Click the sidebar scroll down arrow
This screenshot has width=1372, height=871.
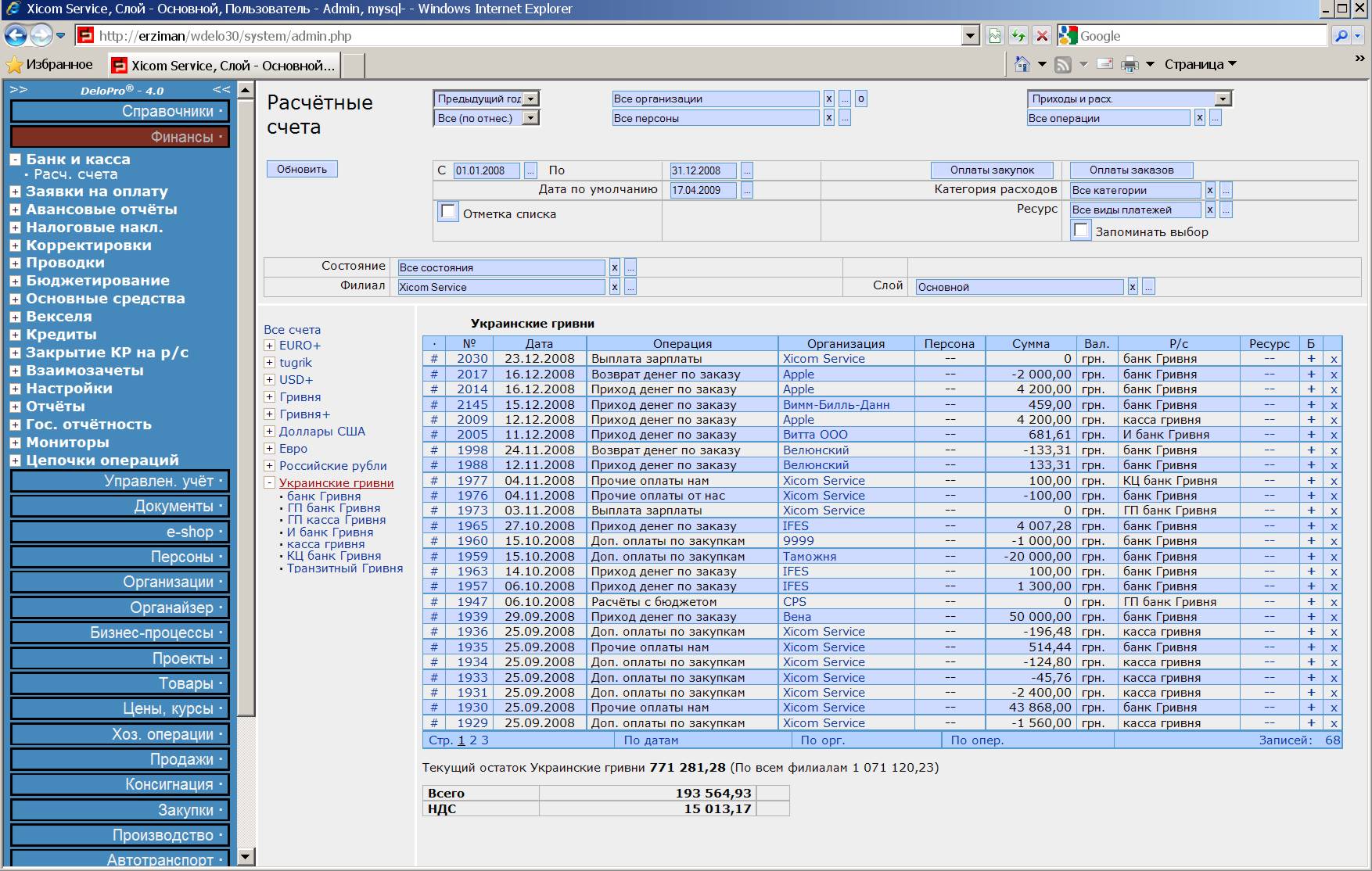point(246,857)
